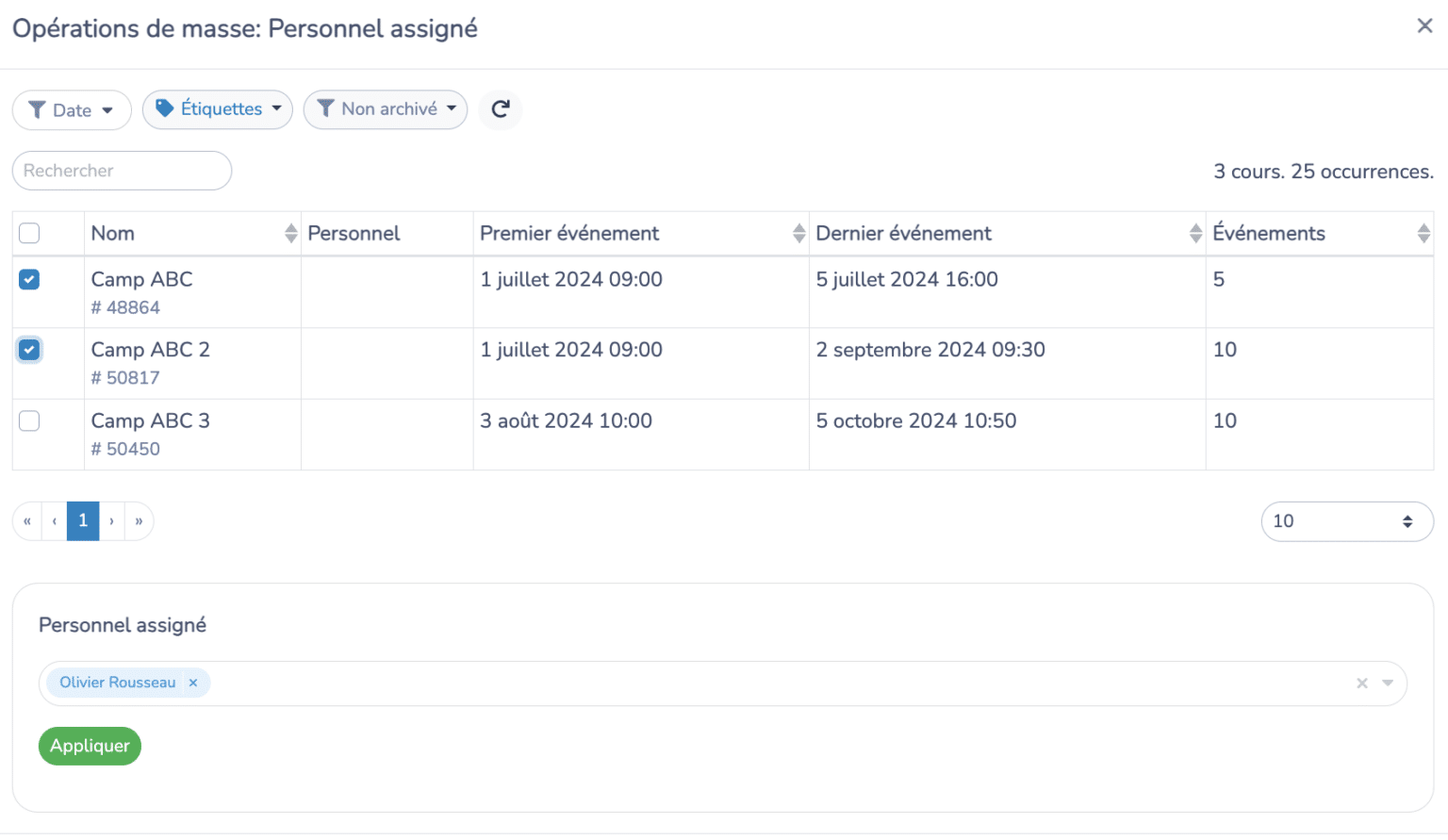Click the Camp ABC 2 name
Screen dimensions: 1448x840
(151, 350)
